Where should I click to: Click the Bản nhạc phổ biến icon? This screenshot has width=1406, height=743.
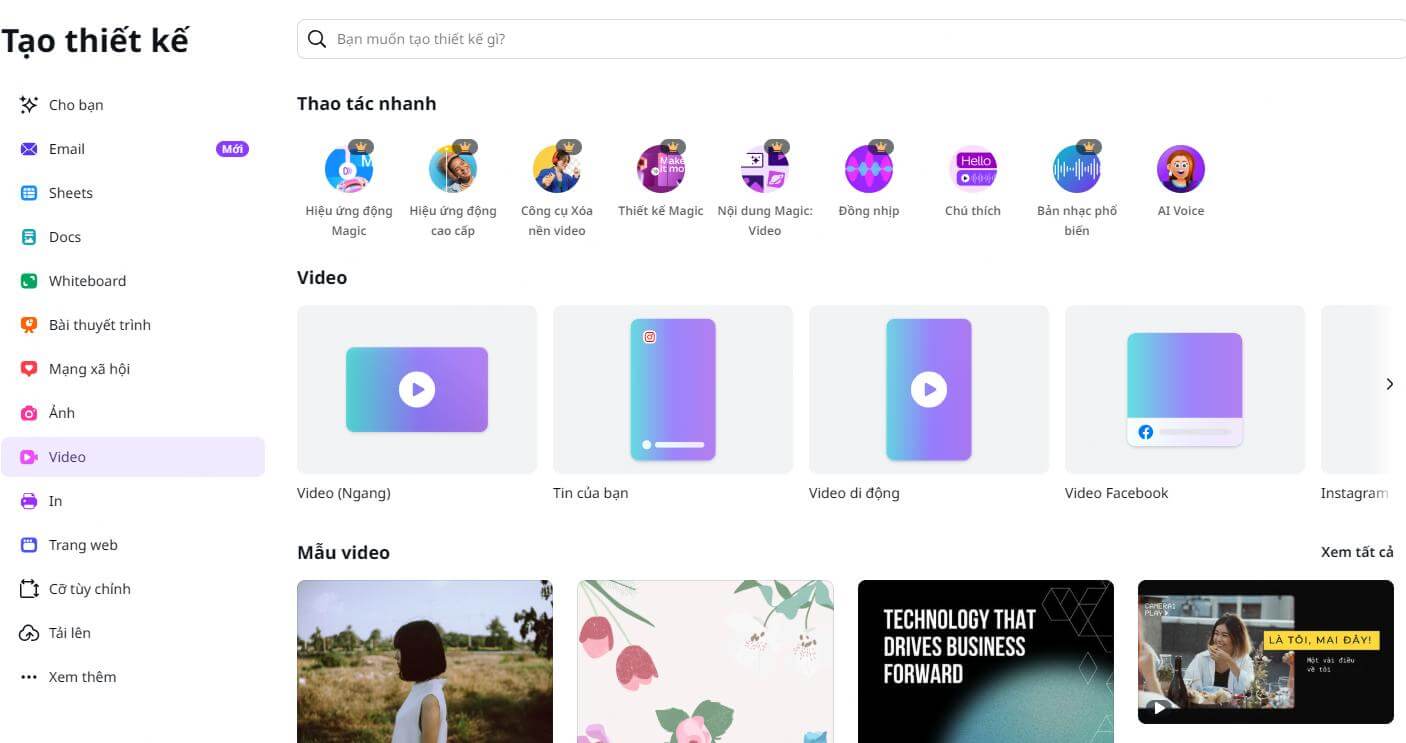click(1077, 169)
